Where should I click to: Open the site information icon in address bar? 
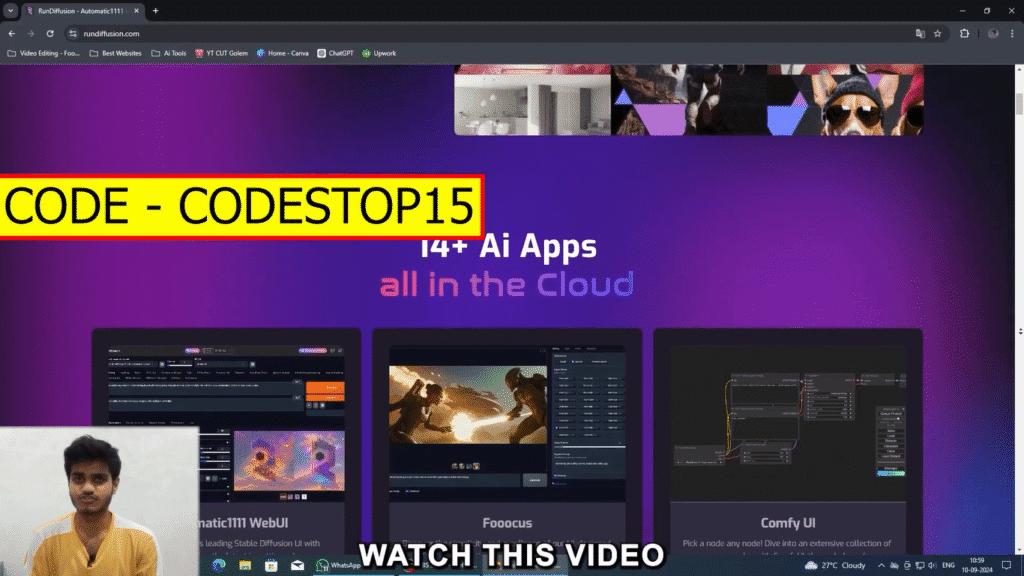(73, 33)
